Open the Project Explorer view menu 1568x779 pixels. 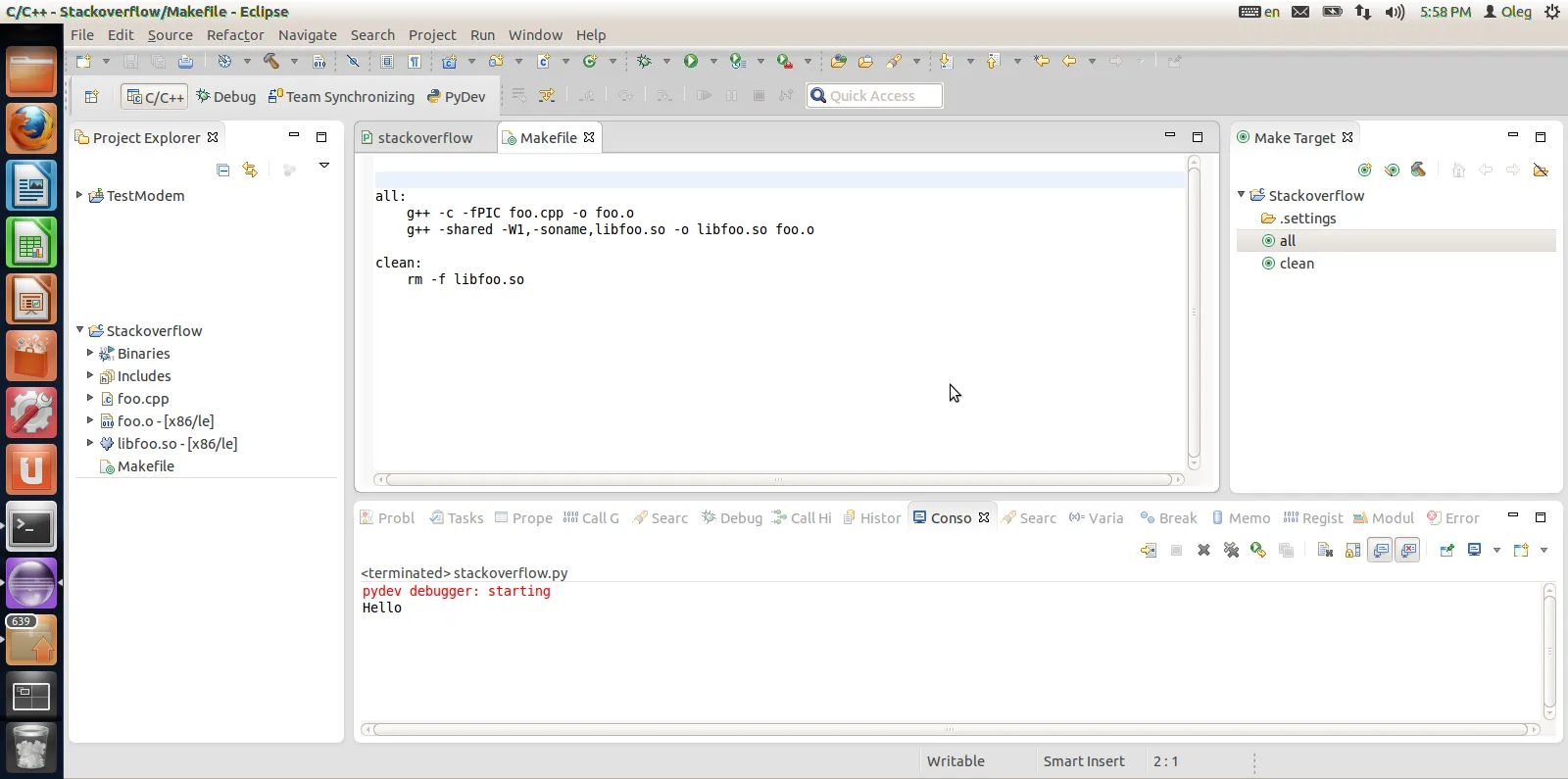324,167
